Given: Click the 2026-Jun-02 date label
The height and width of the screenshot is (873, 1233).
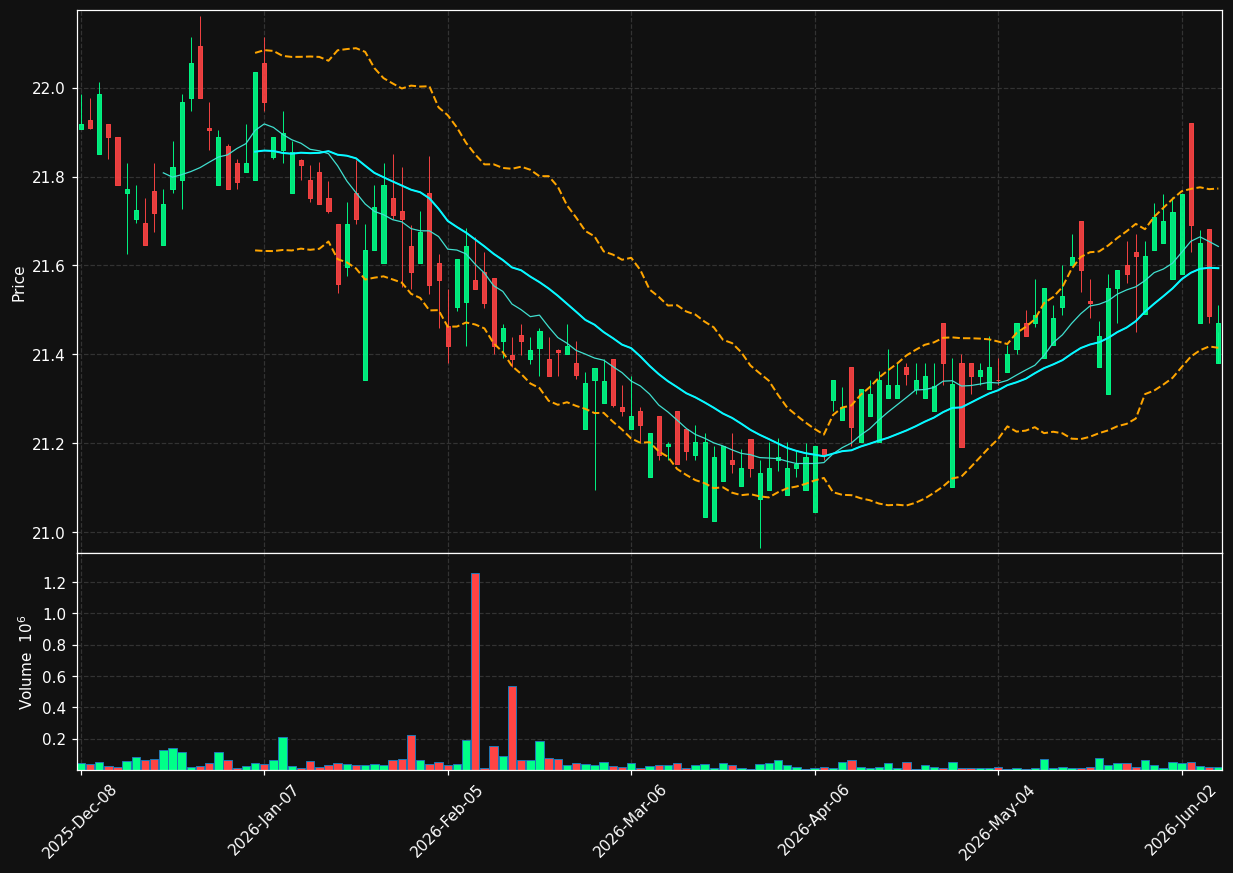Looking at the screenshot, I should [1182, 821].
